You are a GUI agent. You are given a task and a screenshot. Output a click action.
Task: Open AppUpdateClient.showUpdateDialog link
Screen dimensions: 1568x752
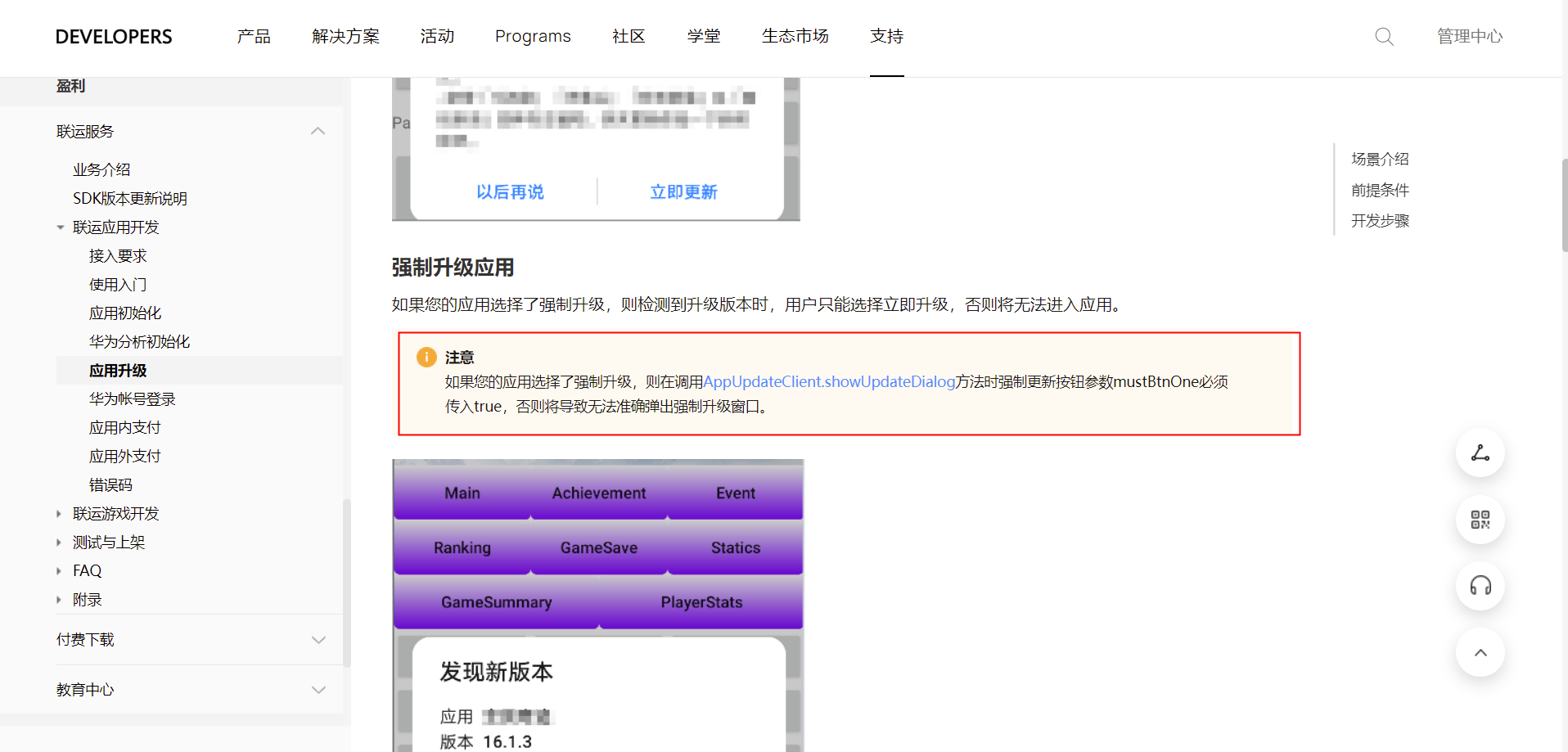[829, 382]
